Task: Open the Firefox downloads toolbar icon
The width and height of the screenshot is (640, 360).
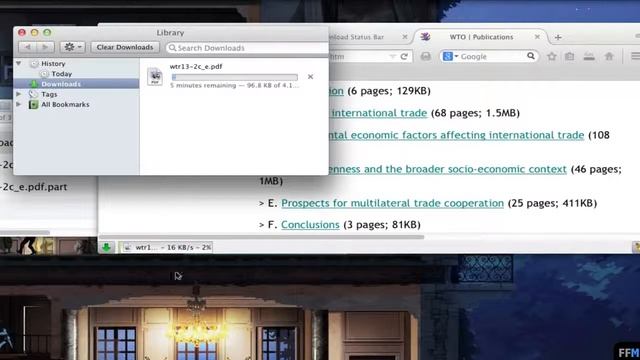Action: (x=589, y=56)
